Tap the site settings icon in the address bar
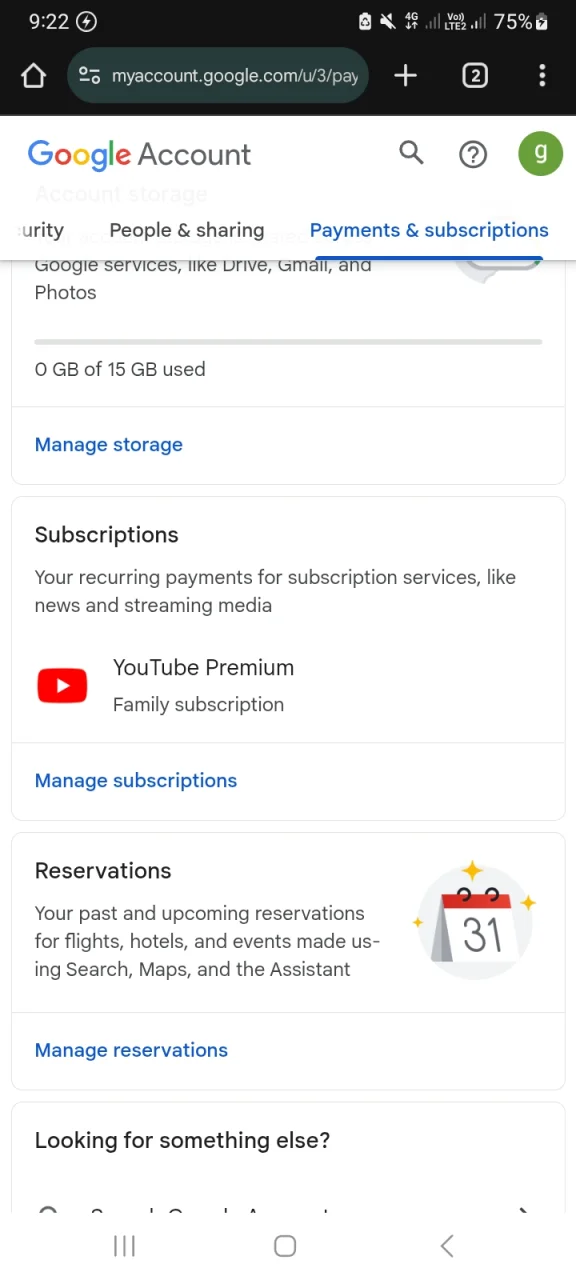Screen dimensions: 576x1280 click(x=89, y=75)
